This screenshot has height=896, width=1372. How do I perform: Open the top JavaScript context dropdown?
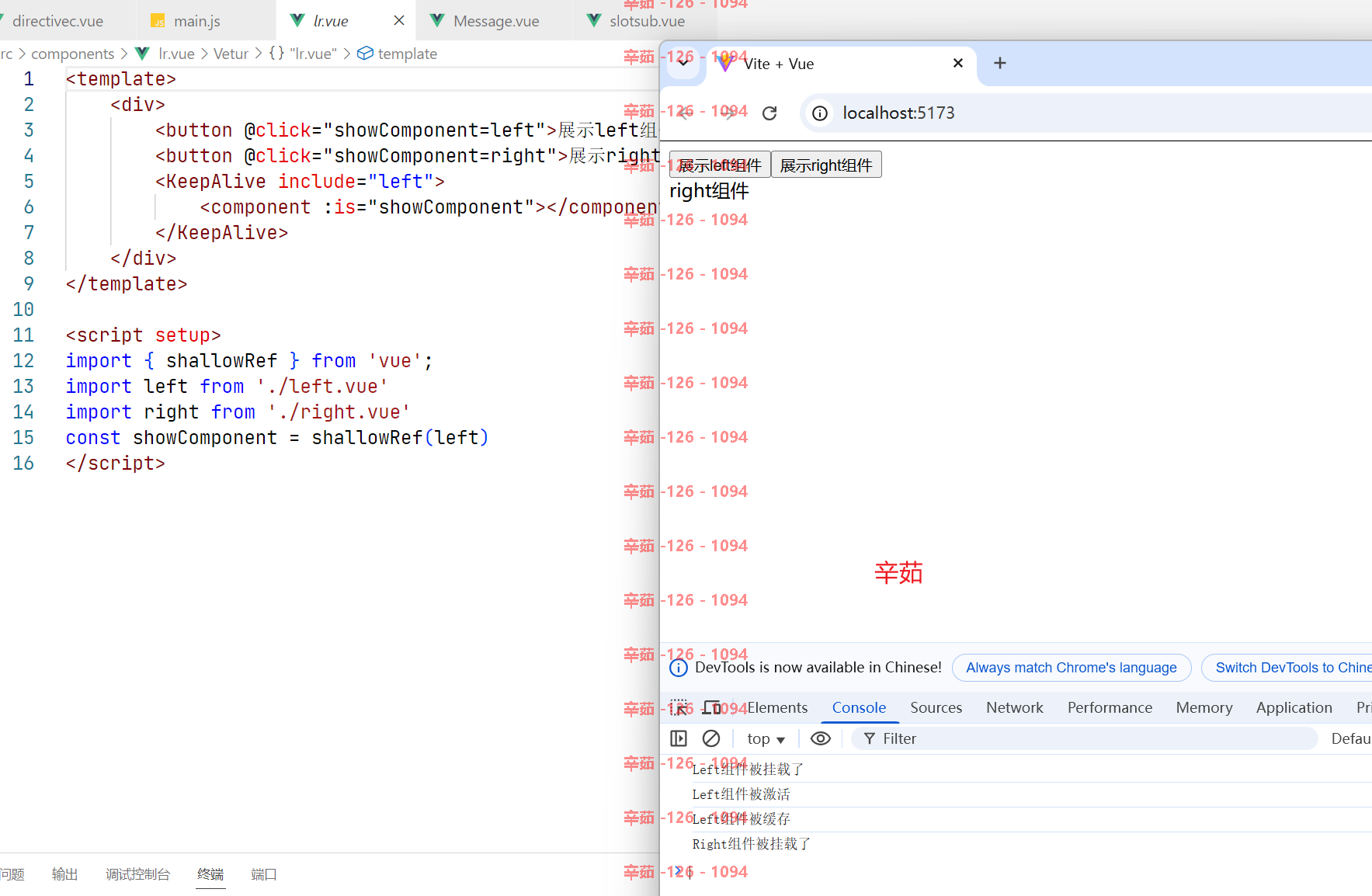766,739
